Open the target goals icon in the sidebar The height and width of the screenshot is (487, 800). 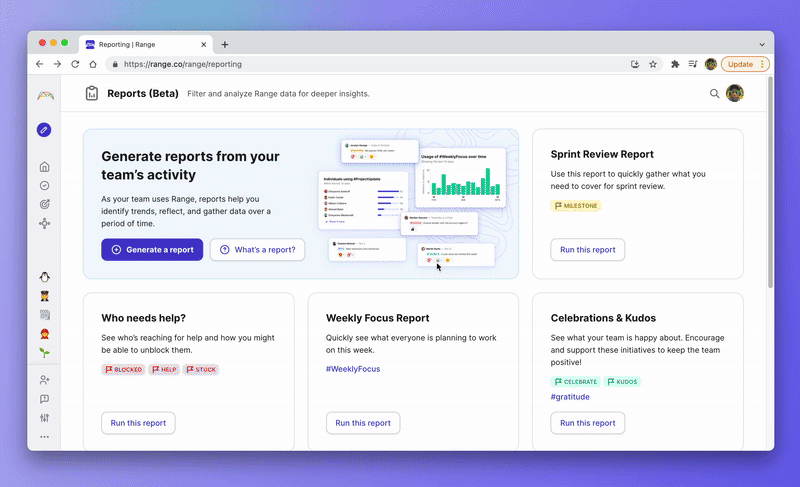pyautogui.click(x=44, y=204)
